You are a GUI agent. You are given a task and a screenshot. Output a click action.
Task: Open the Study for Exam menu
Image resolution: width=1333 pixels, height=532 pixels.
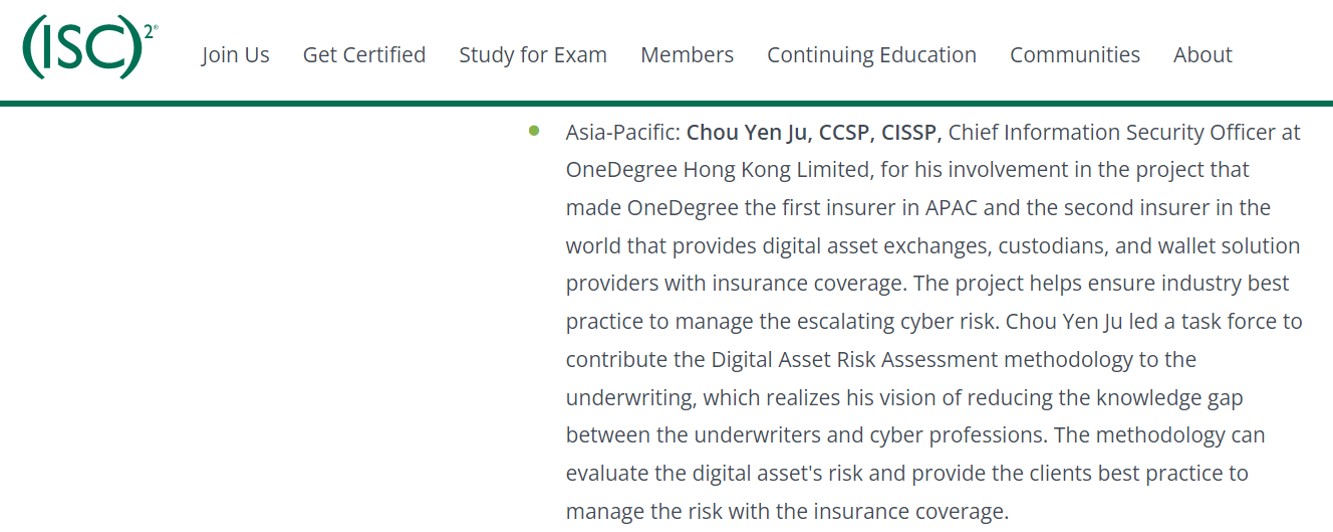click(x=533, y=55)
